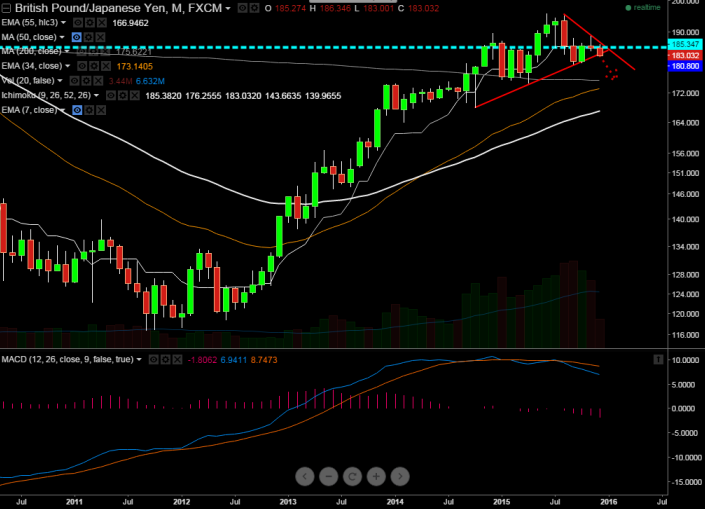Screen dimensions: 705x509
Task: Expand the Vol (20, false) dropdown arrow
Action: 60,81
